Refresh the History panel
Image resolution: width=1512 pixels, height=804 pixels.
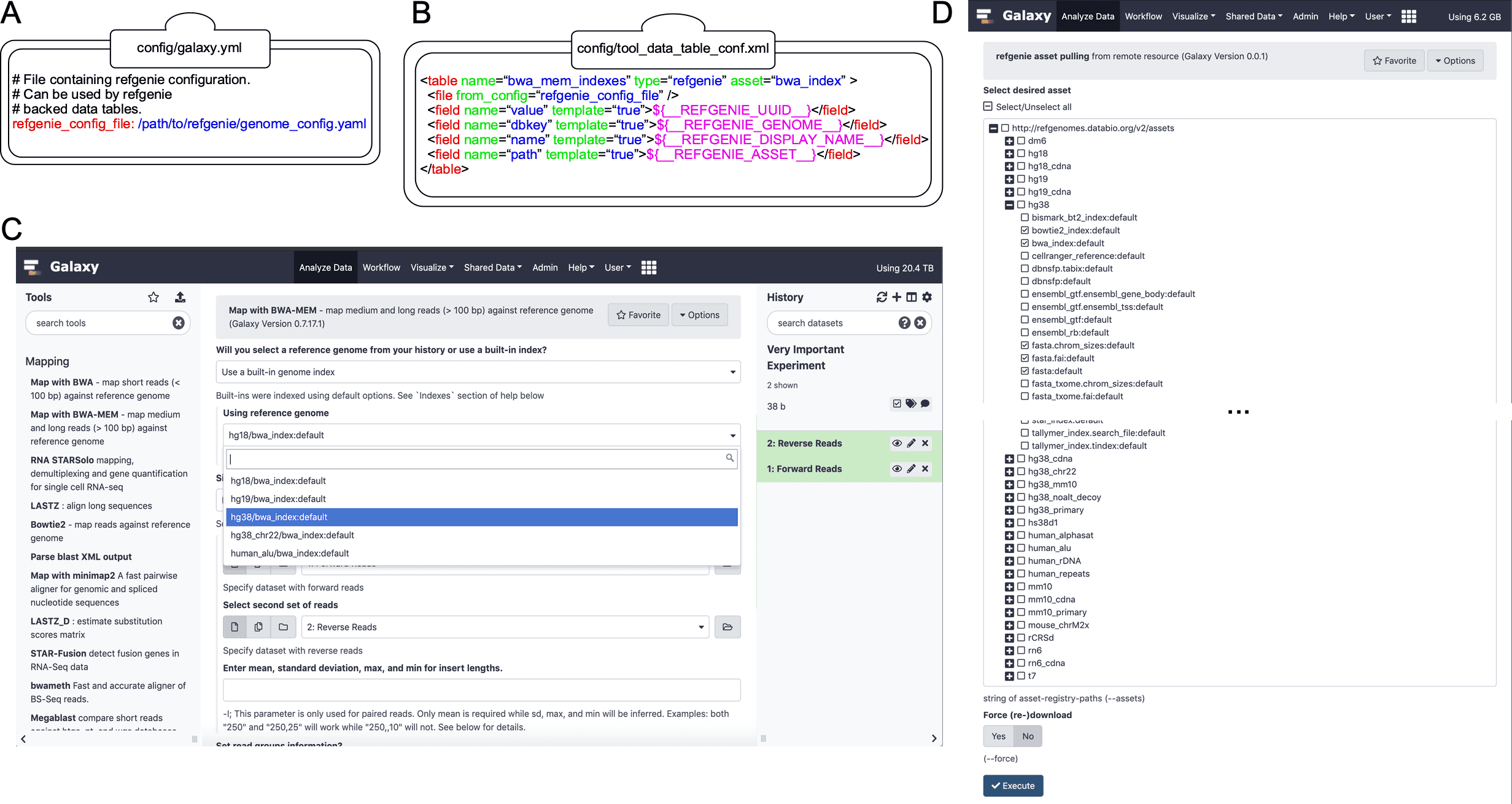click(882, 297)
